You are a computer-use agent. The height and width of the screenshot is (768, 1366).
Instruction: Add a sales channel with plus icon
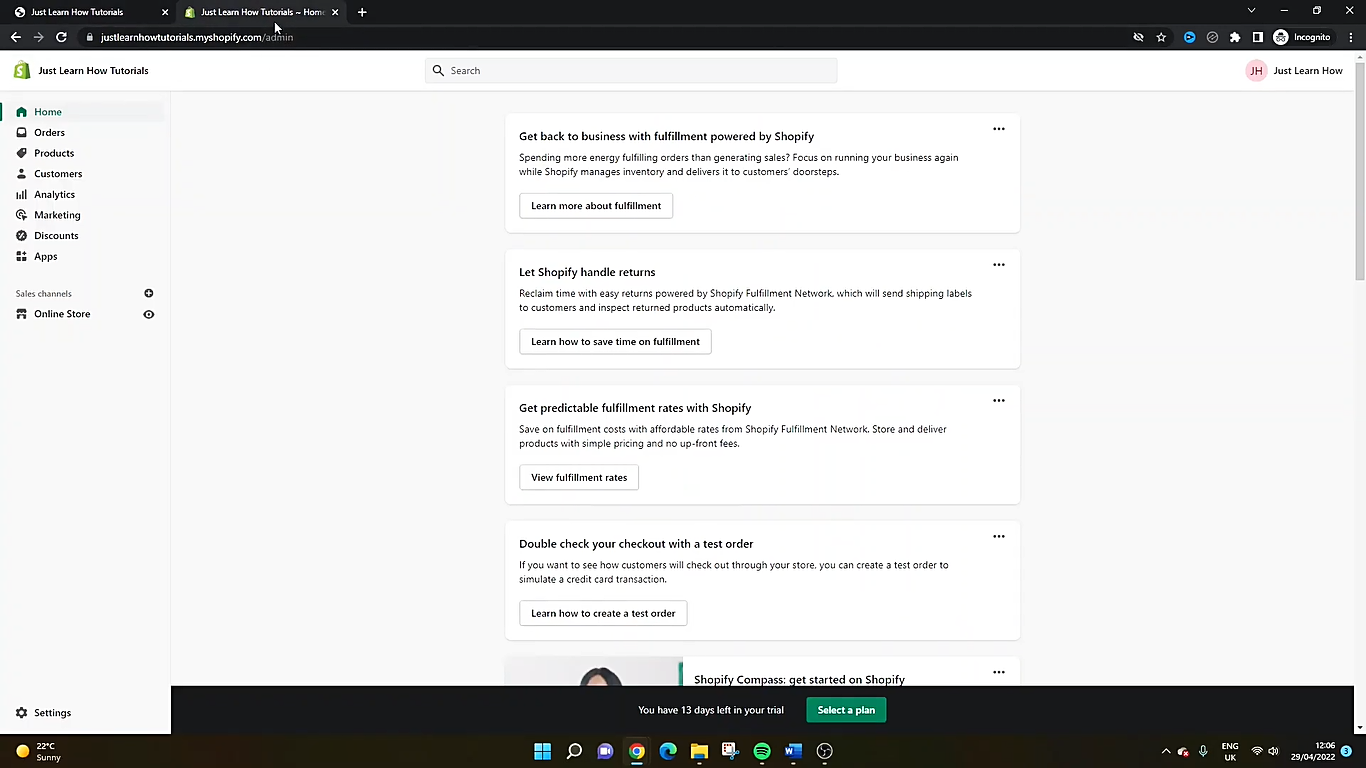[149, 293]
